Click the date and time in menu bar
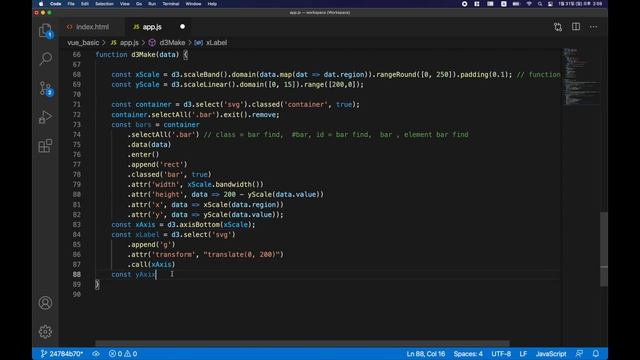The width and height of the screenshot is (640, 360). (x=580, y=4)
